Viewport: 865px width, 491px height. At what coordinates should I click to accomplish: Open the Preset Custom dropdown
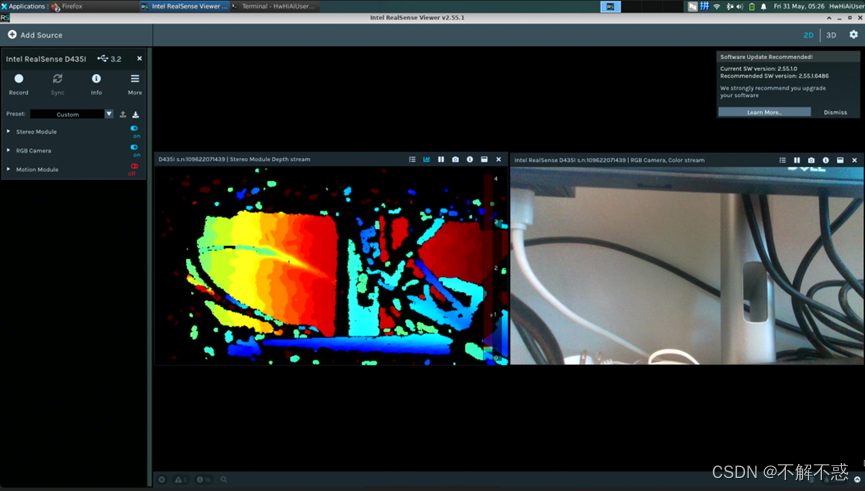pos(72,114)
